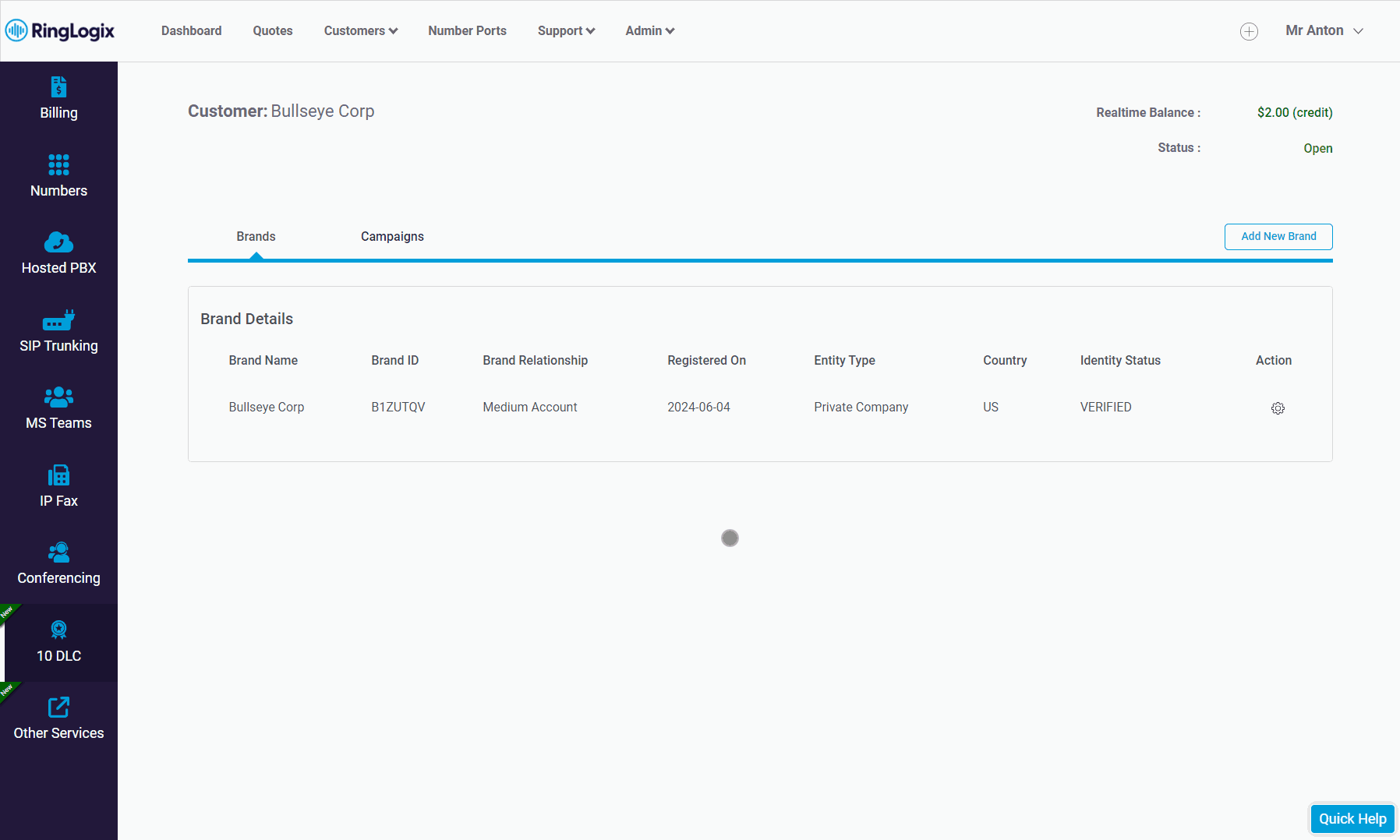Viewport: 1400px width, 840px height.
Task: Open the Numbers sidebar section
Action: 58,177
